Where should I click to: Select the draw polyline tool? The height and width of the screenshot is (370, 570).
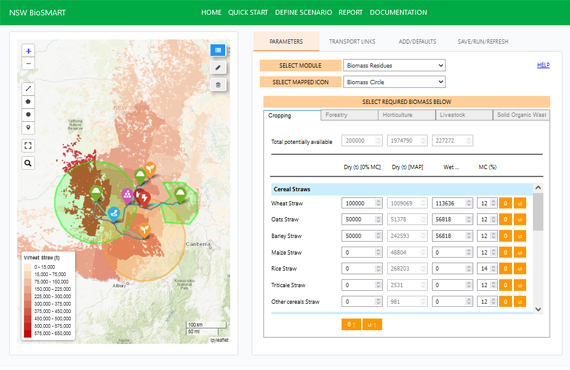click(28, 88)
